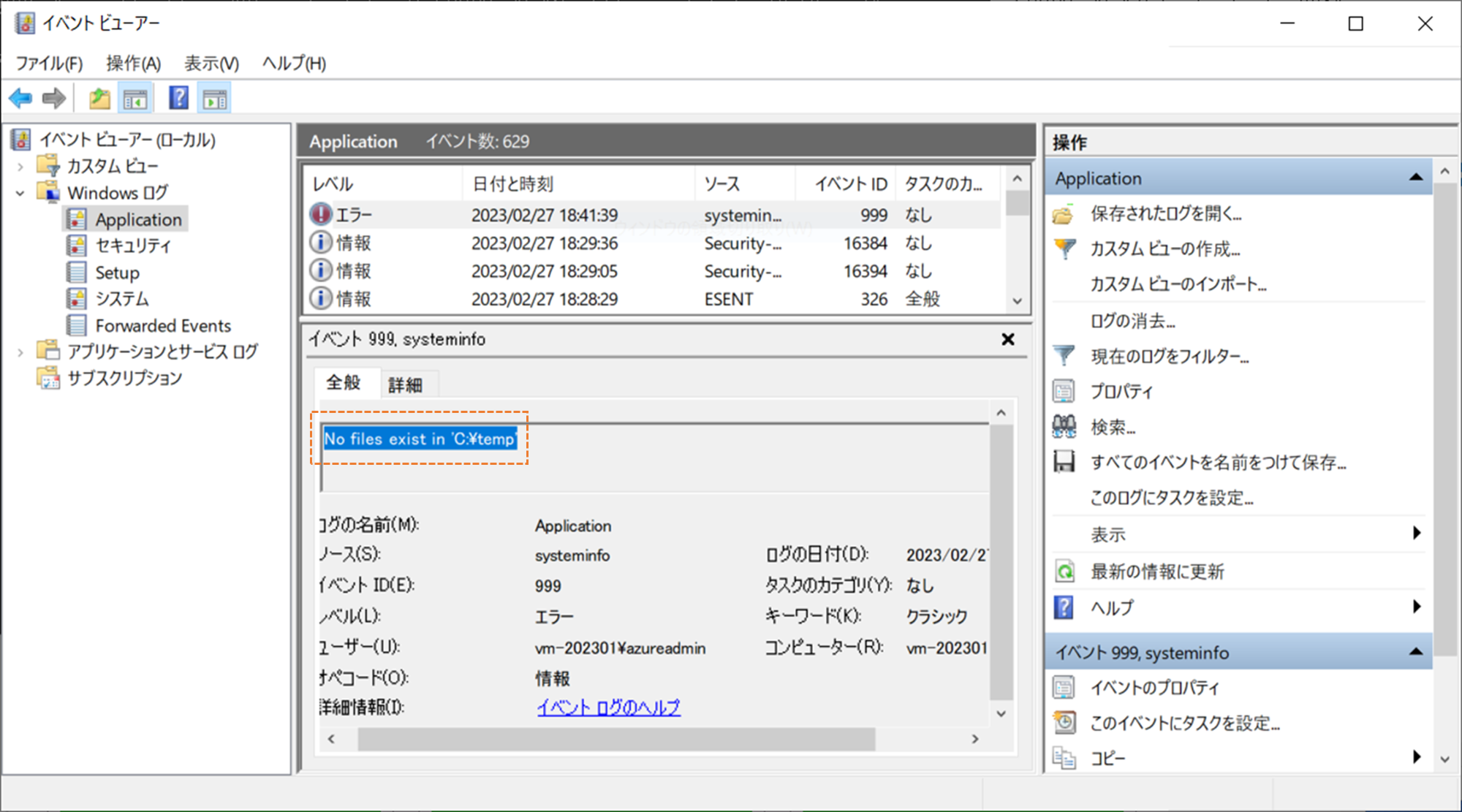The width and height of the screenshot is (1462, 812).
Task: Expand the カスタム ビュー tree node
Action: (20, 167)
